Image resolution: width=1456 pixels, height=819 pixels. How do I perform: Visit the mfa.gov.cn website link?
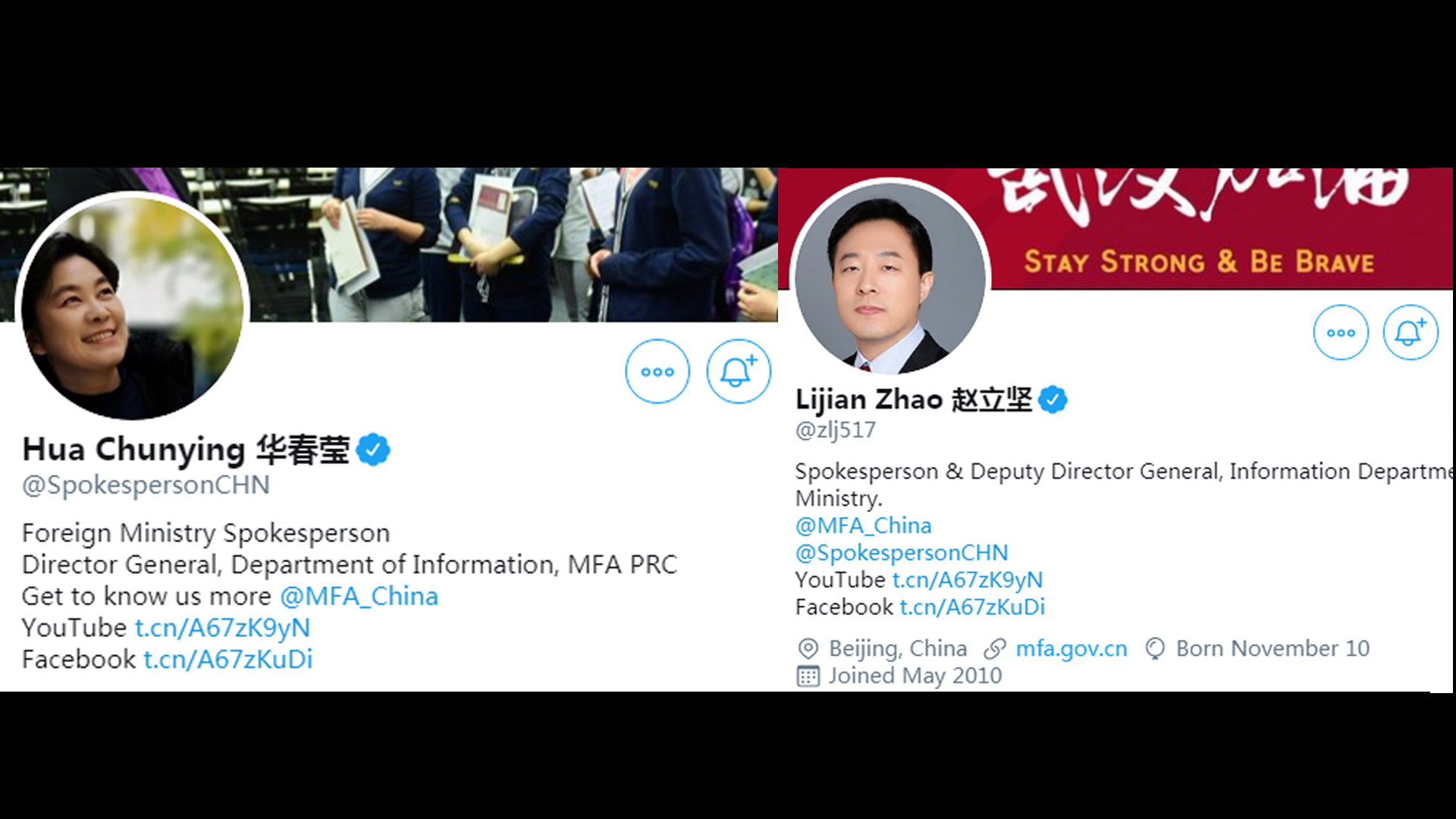pyautogui.click(x=1072, y=649)
